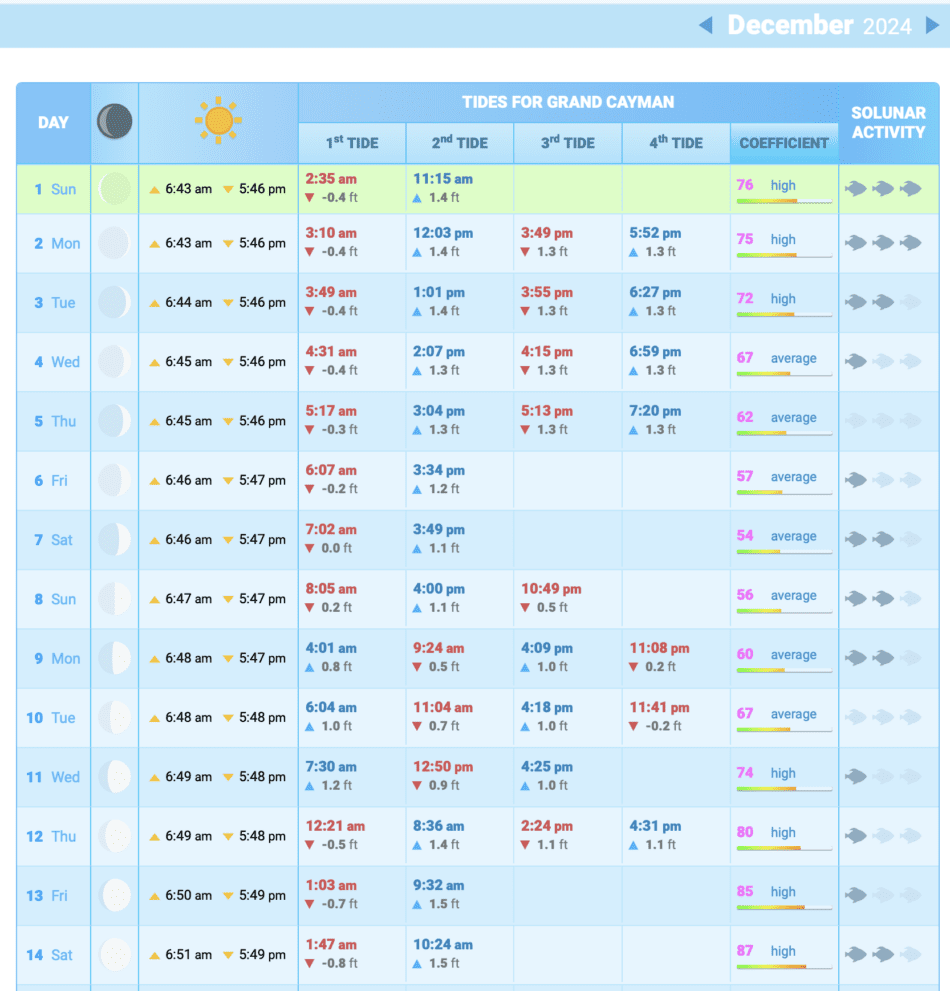Click the Tides for Grand Cayman heading

point(567,102)
